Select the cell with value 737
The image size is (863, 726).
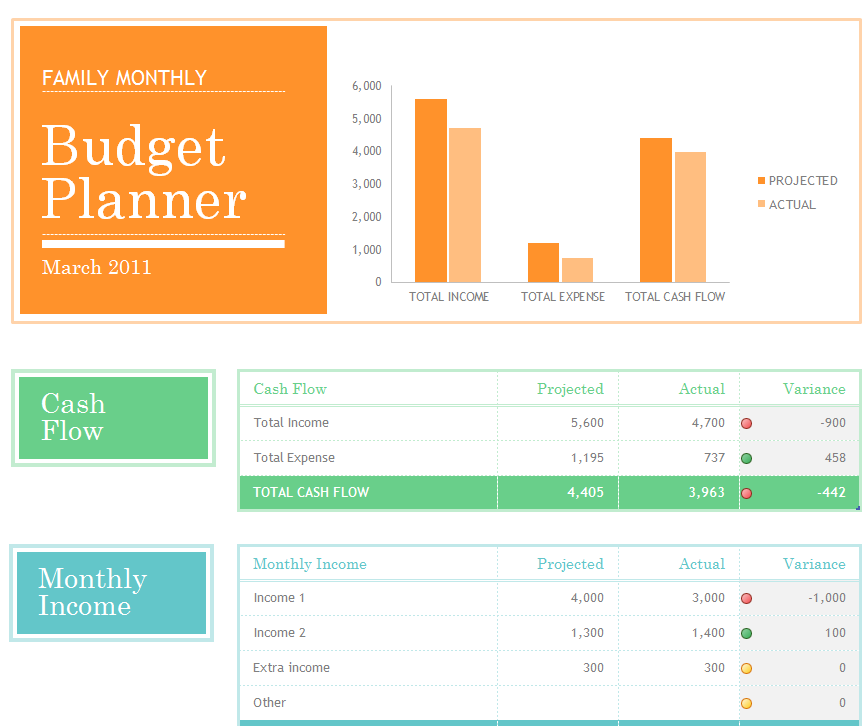pyautogui.click(x=679, y=458)
